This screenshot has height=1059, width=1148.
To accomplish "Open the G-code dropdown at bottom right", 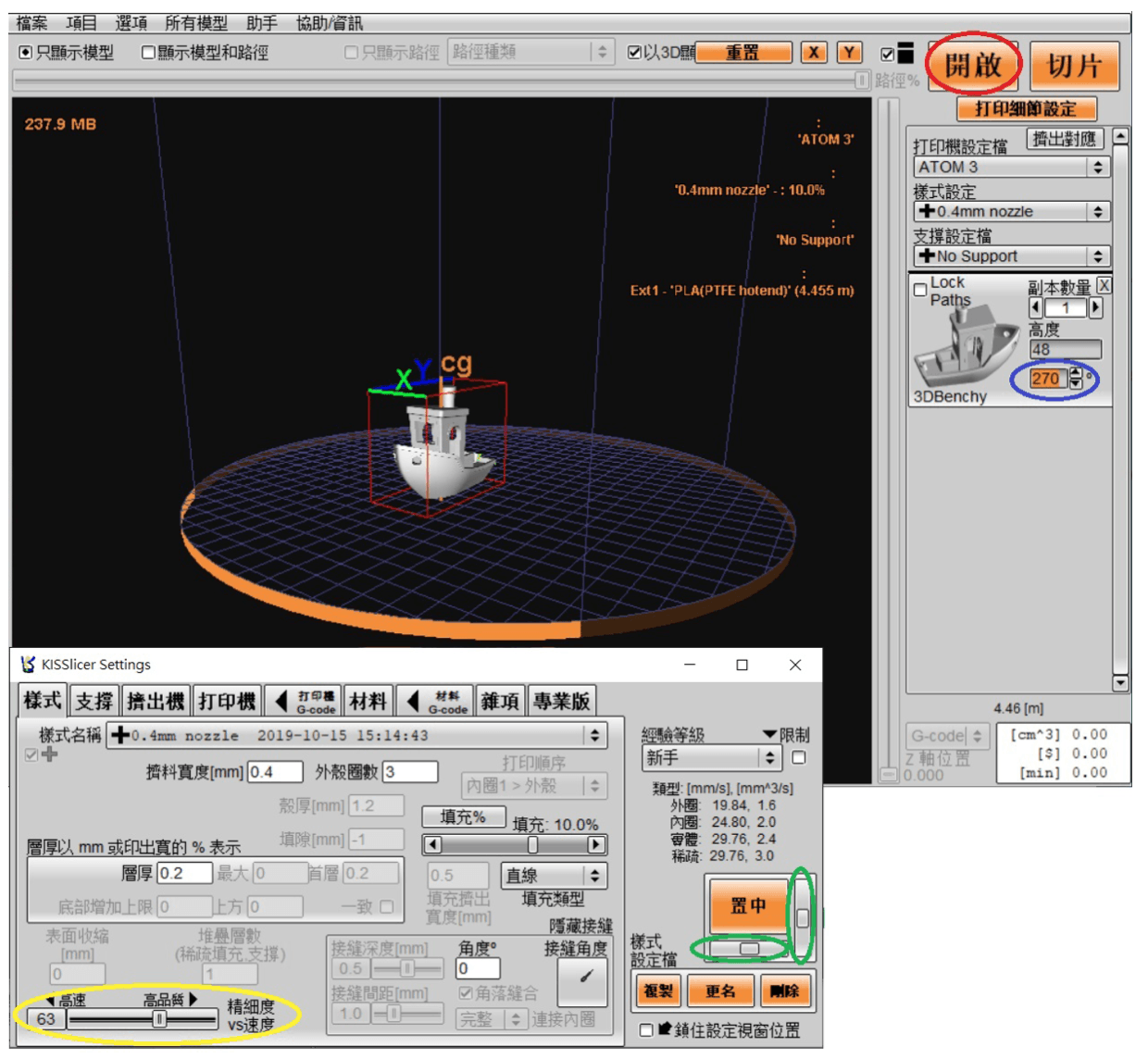I will (x=947, y=736).
